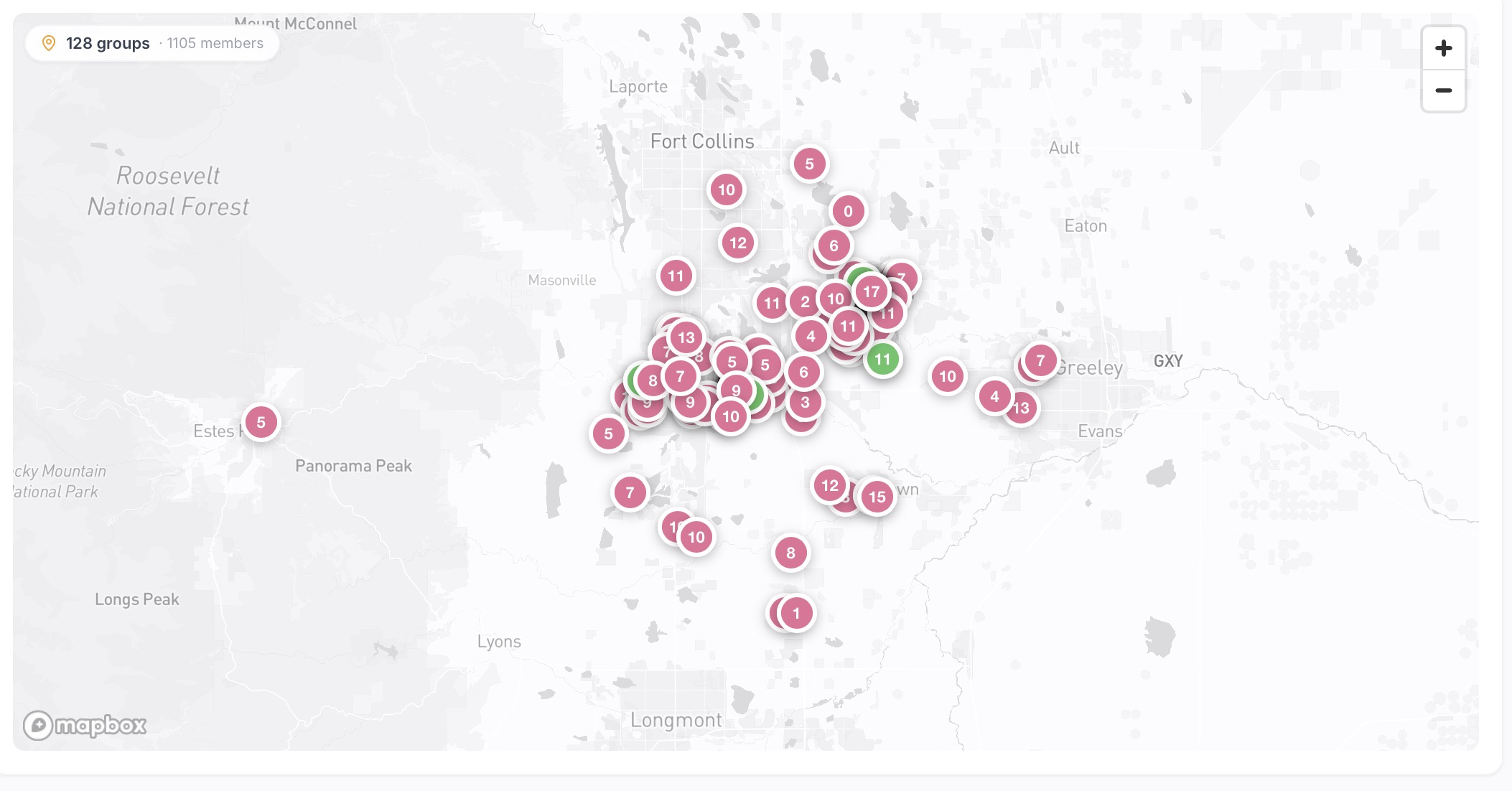The width and height of the screenshot is (1512, 791).
Task: Click the "13" marker near Evans
Action: pos(1020,406)
